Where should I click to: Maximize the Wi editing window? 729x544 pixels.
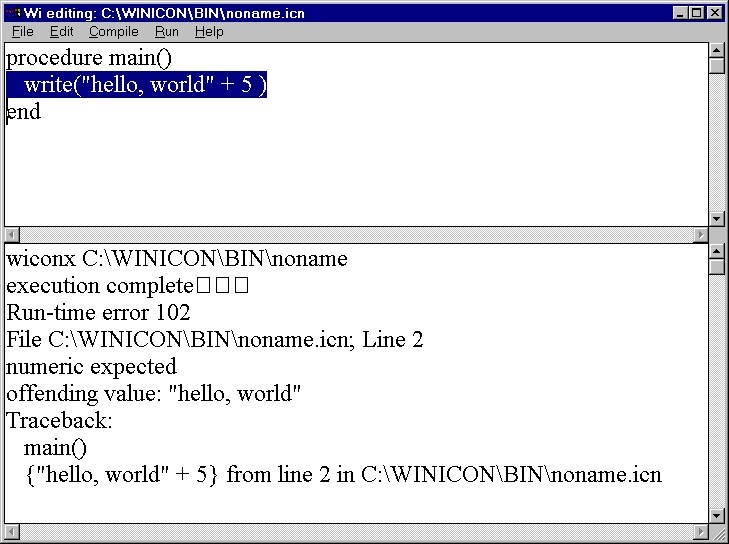(x=696, y=13)
